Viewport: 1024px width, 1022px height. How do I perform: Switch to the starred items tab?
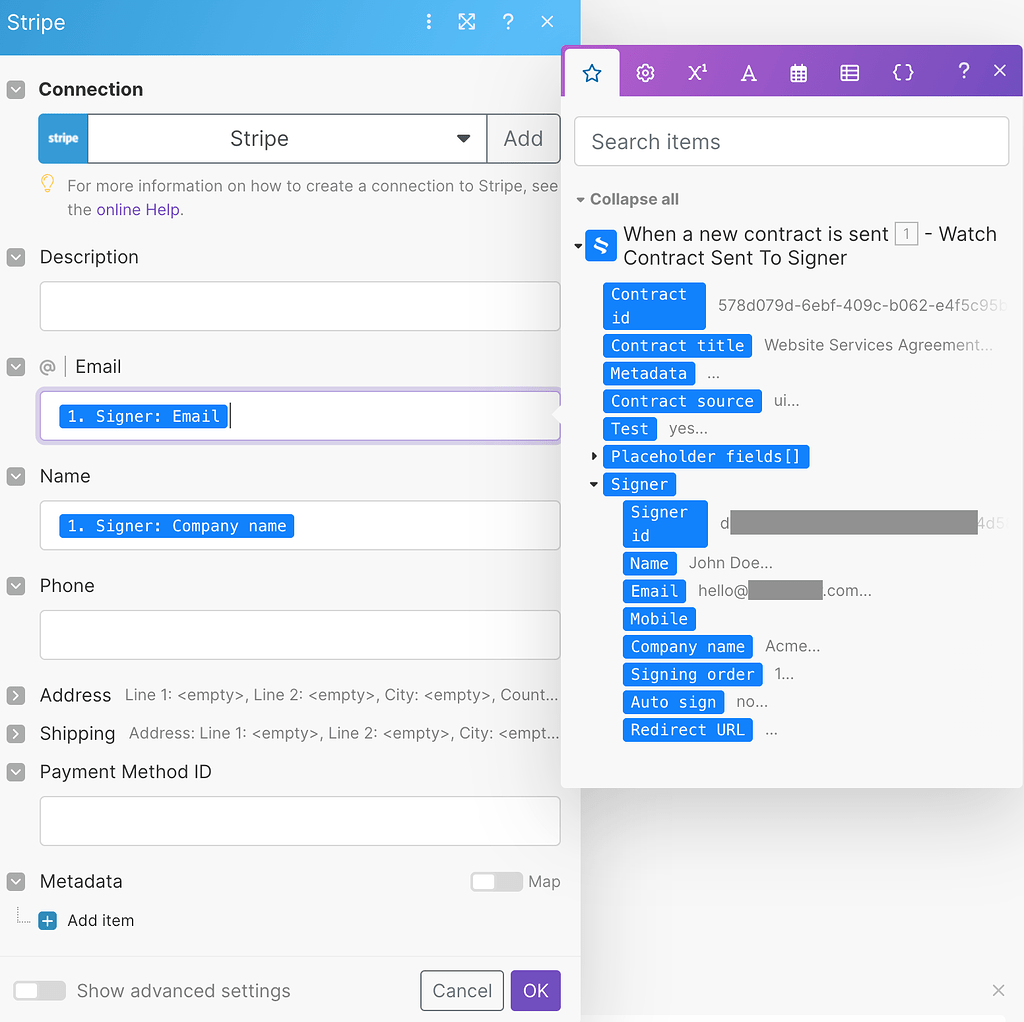point(592,72)
